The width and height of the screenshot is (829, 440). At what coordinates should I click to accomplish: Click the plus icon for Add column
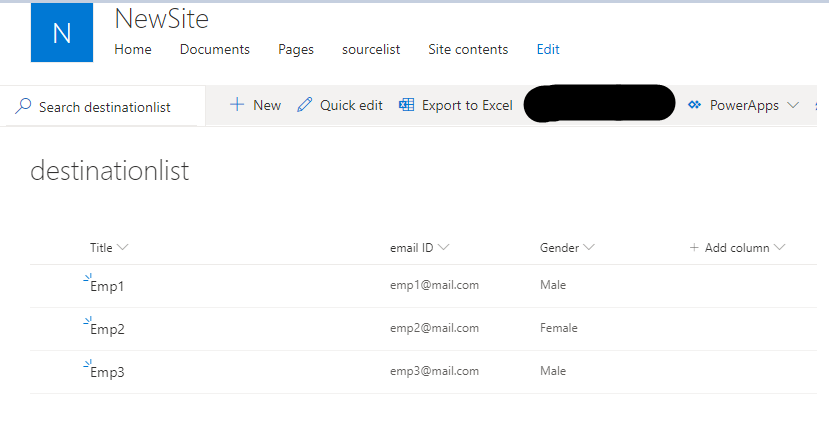tap(694, 248)
